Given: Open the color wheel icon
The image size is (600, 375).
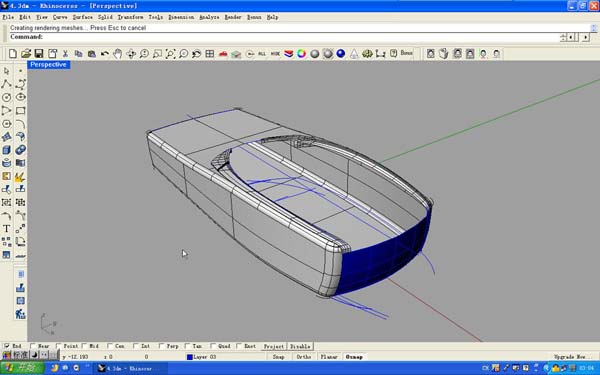Looking at the screenshot, I should pos(302,54).
